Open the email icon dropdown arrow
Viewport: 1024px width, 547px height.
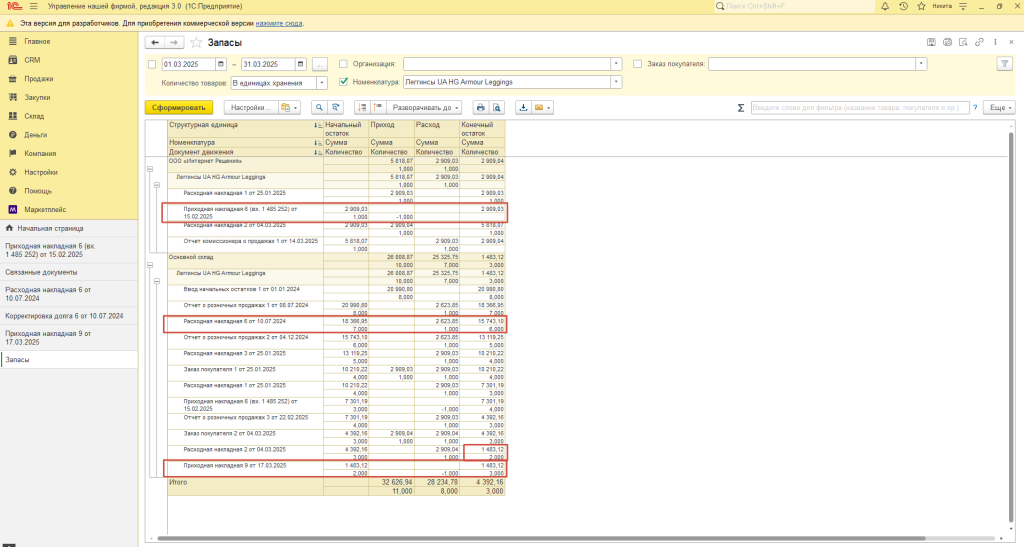549,108
